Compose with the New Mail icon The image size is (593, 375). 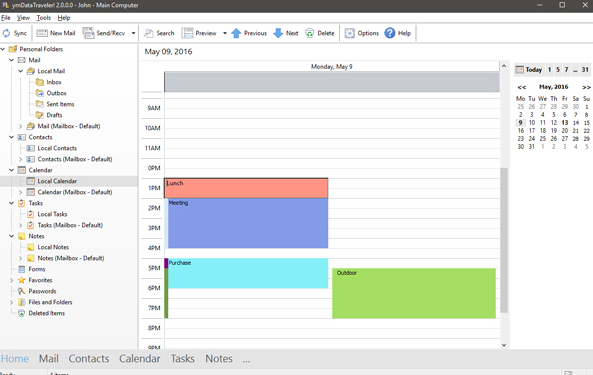click(42, 33)
